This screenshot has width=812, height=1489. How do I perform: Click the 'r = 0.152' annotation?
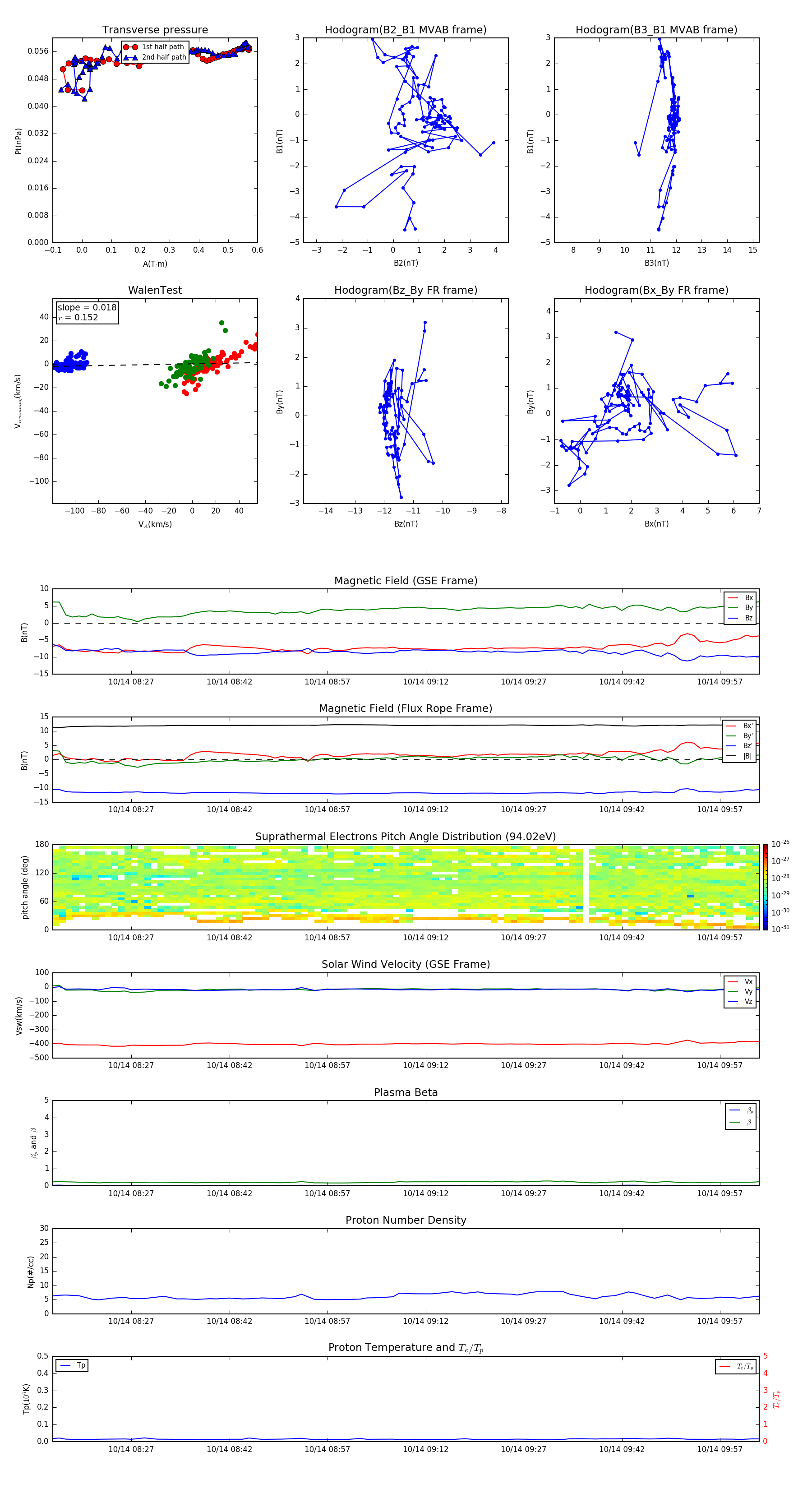[78, 317]
